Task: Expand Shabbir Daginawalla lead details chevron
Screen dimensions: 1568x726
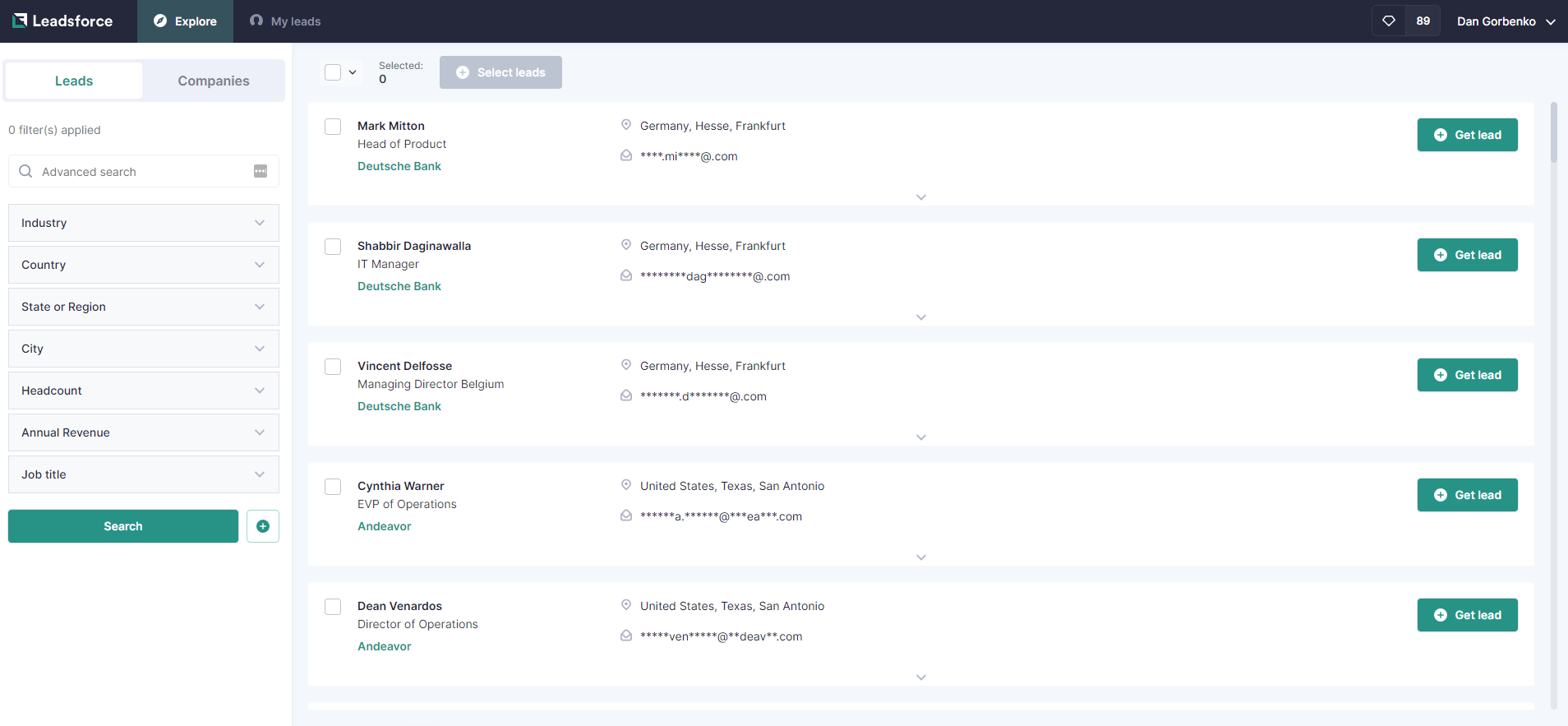Action: coord(921,317)
